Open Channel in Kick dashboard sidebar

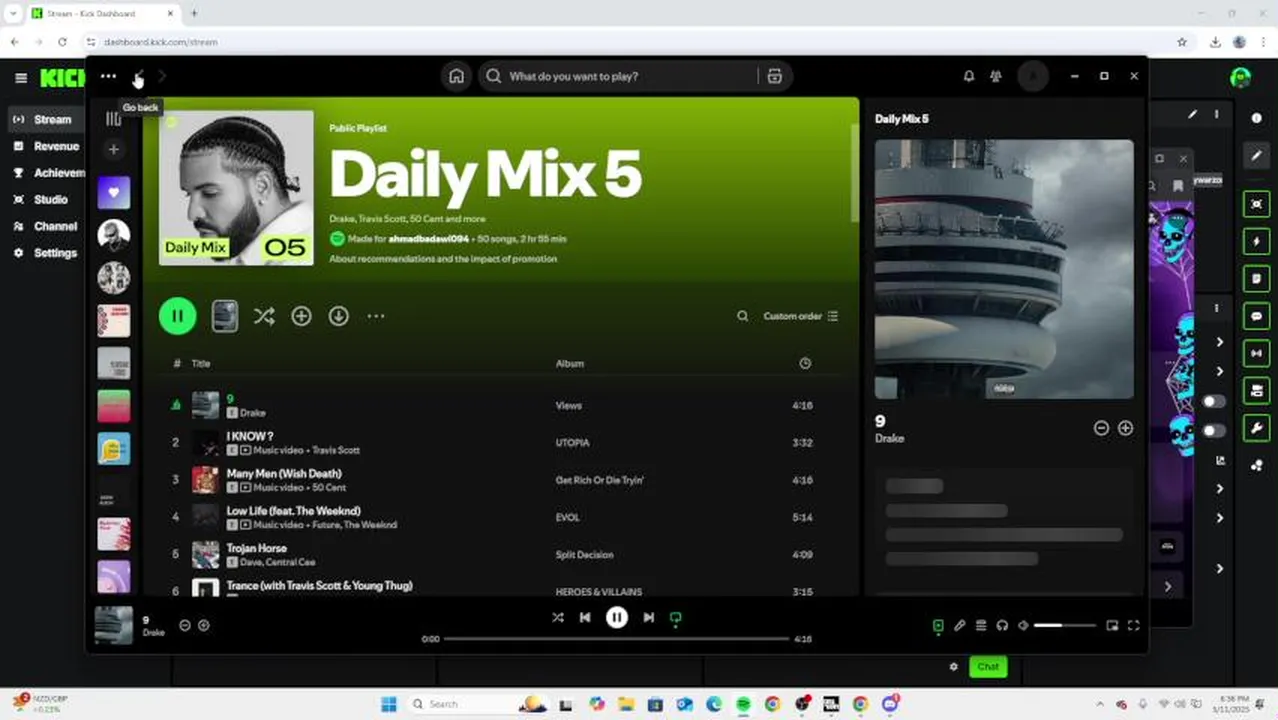pyautogui.click(x=45, y=226)
